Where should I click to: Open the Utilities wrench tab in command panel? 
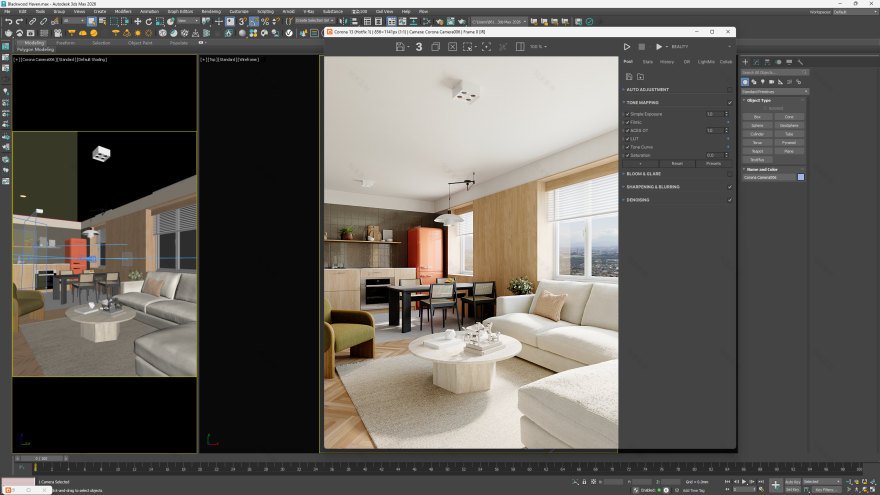[800, 62]
